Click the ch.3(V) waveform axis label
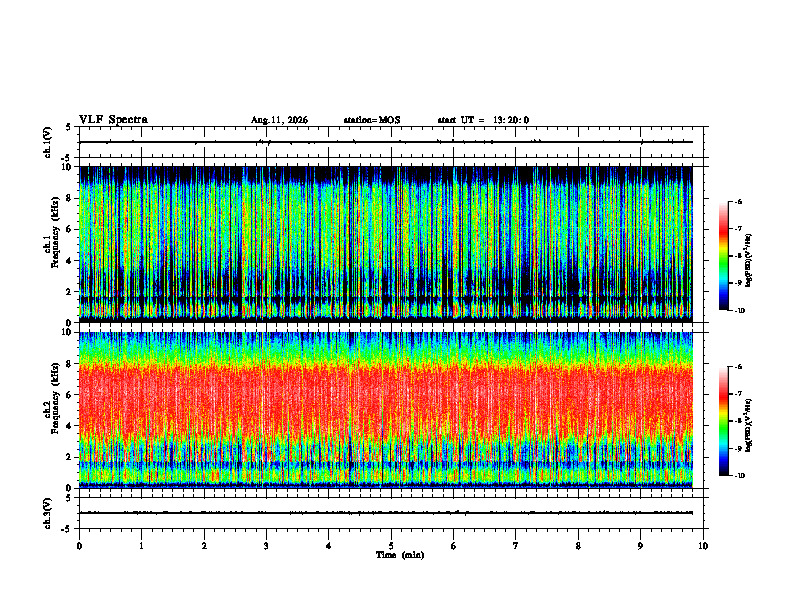Viewport: 792px width, 612px height. tap(48, 513)
